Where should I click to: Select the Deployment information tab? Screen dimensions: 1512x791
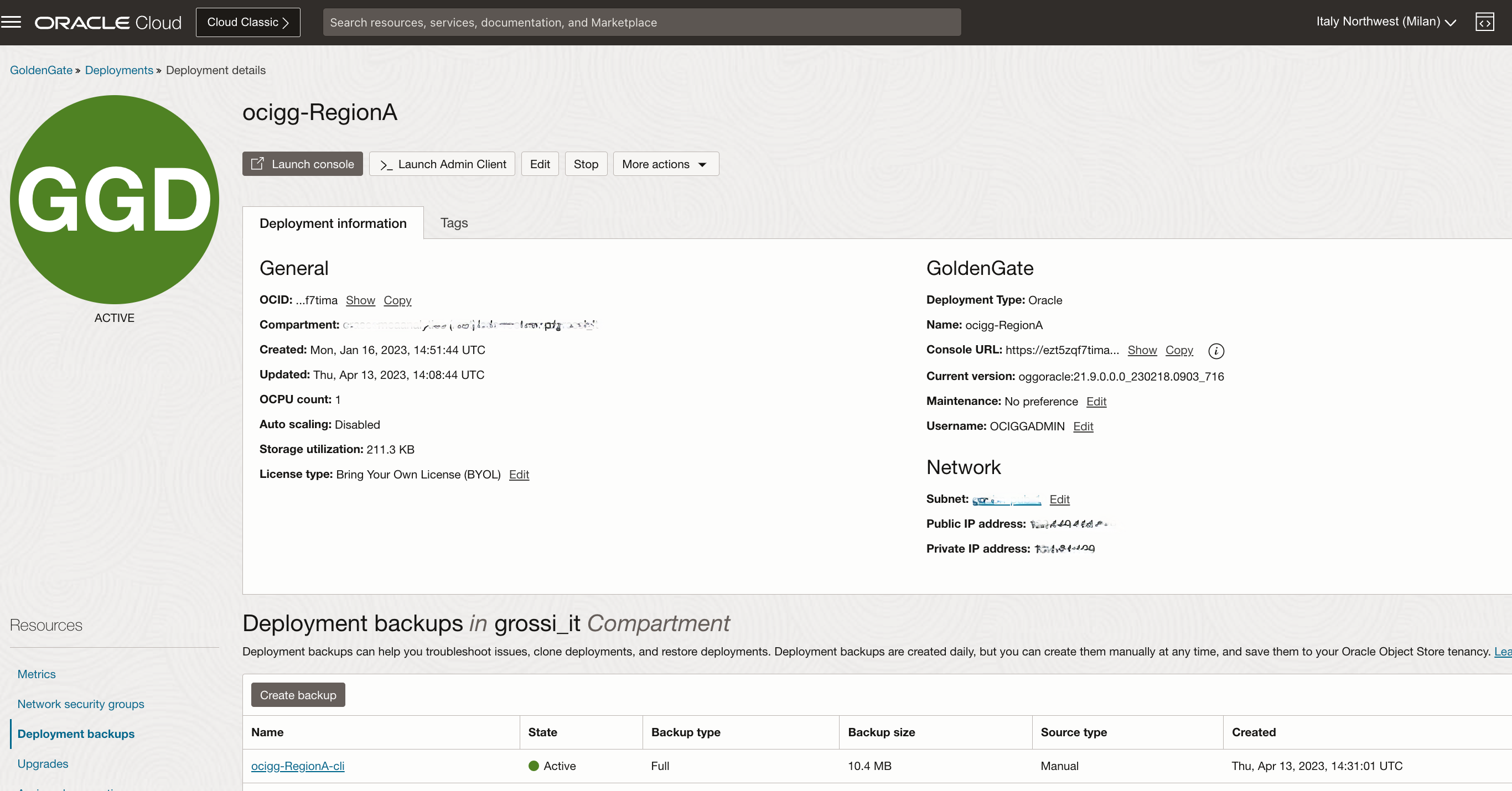coord(333,223)
